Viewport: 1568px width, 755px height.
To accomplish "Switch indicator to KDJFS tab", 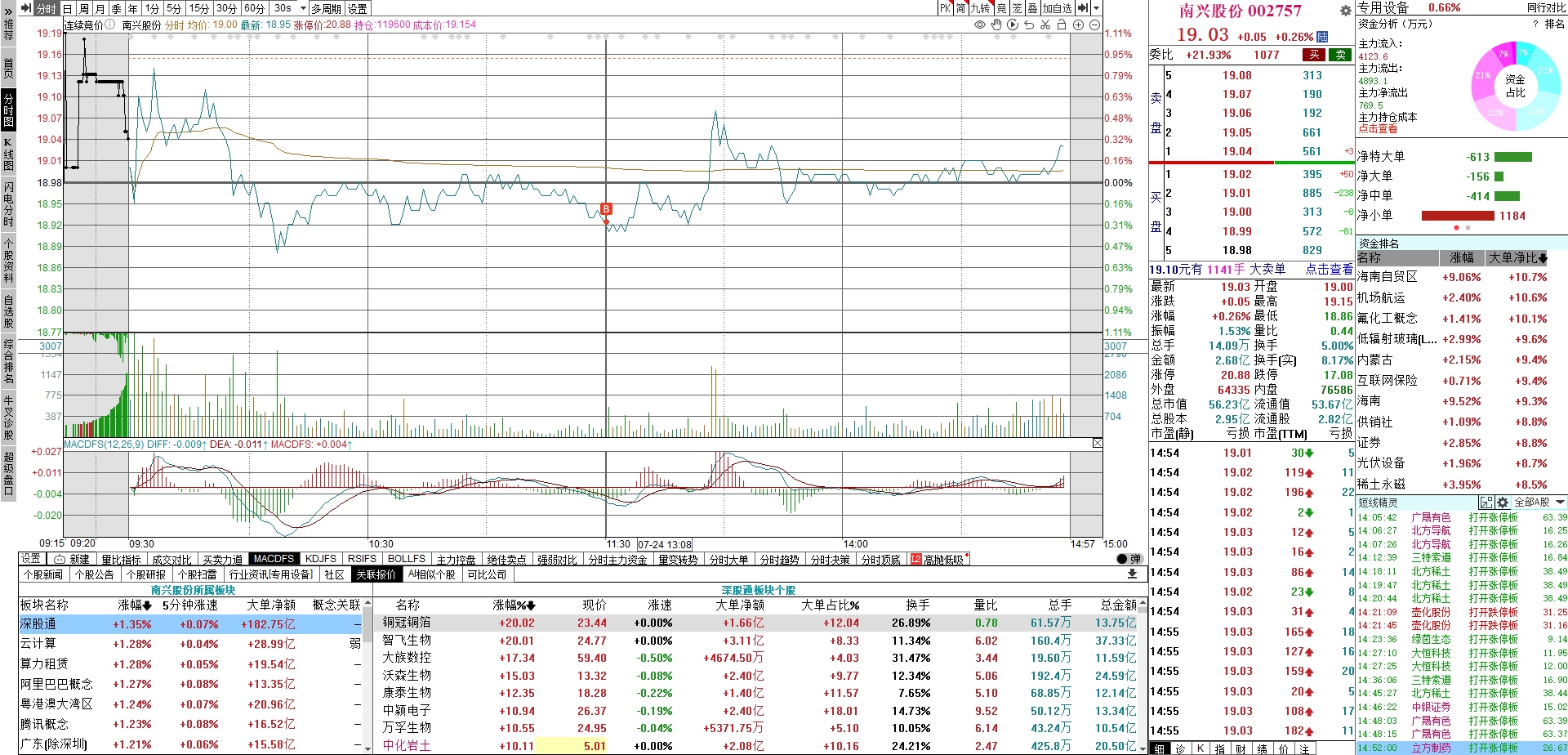I will pyautogui.click(x=321, y=559).
